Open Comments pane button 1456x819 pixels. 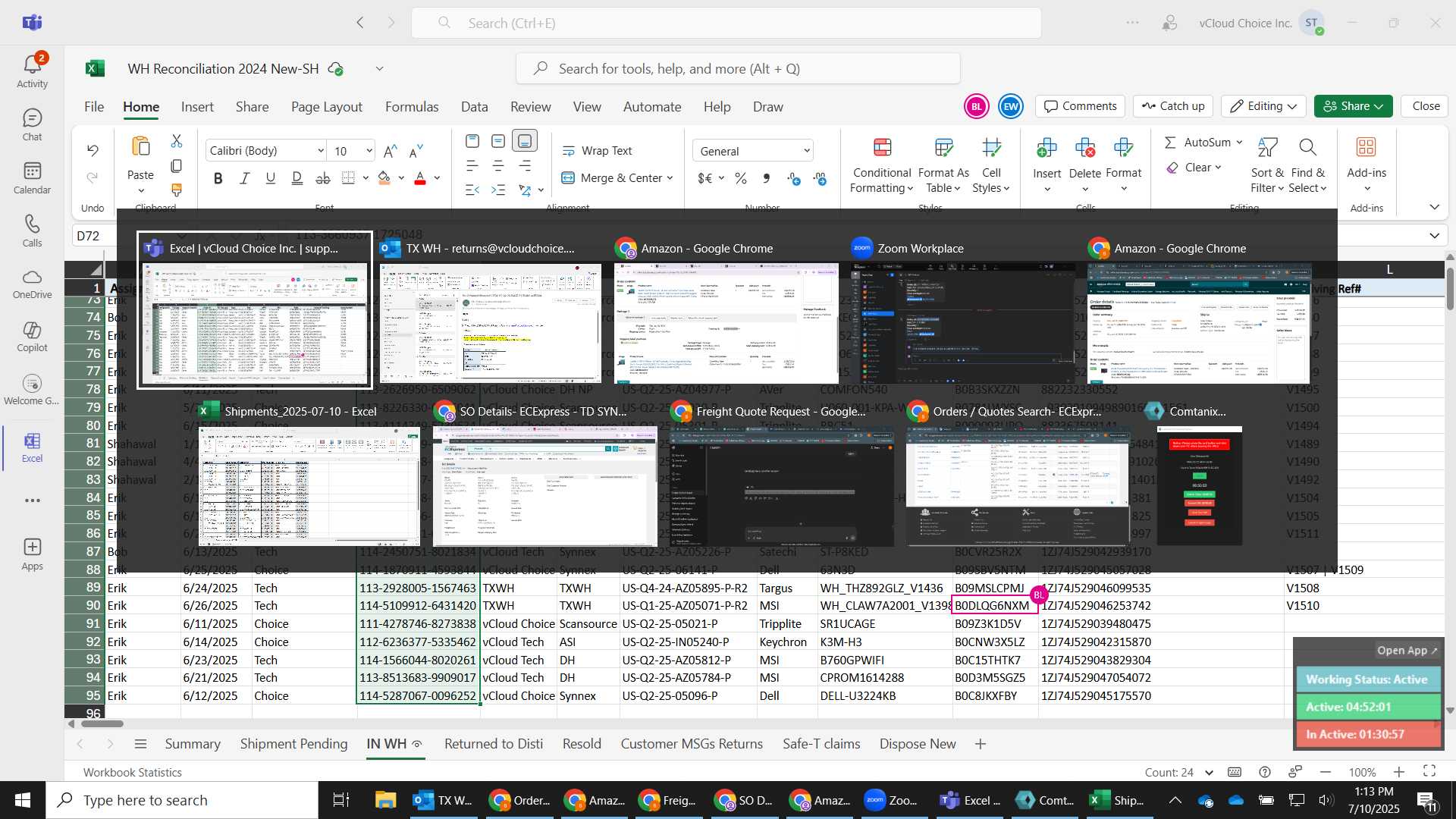click(x=1081, y=106)
